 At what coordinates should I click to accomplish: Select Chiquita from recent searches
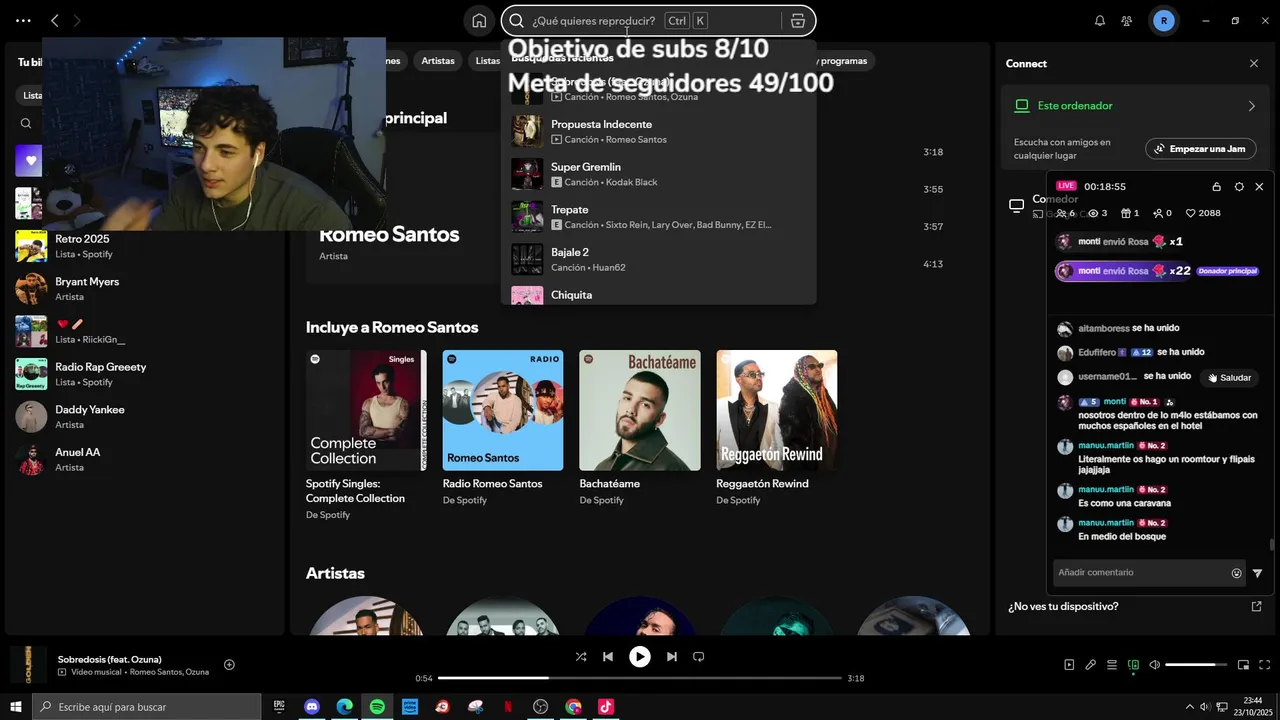pos(659,294)
